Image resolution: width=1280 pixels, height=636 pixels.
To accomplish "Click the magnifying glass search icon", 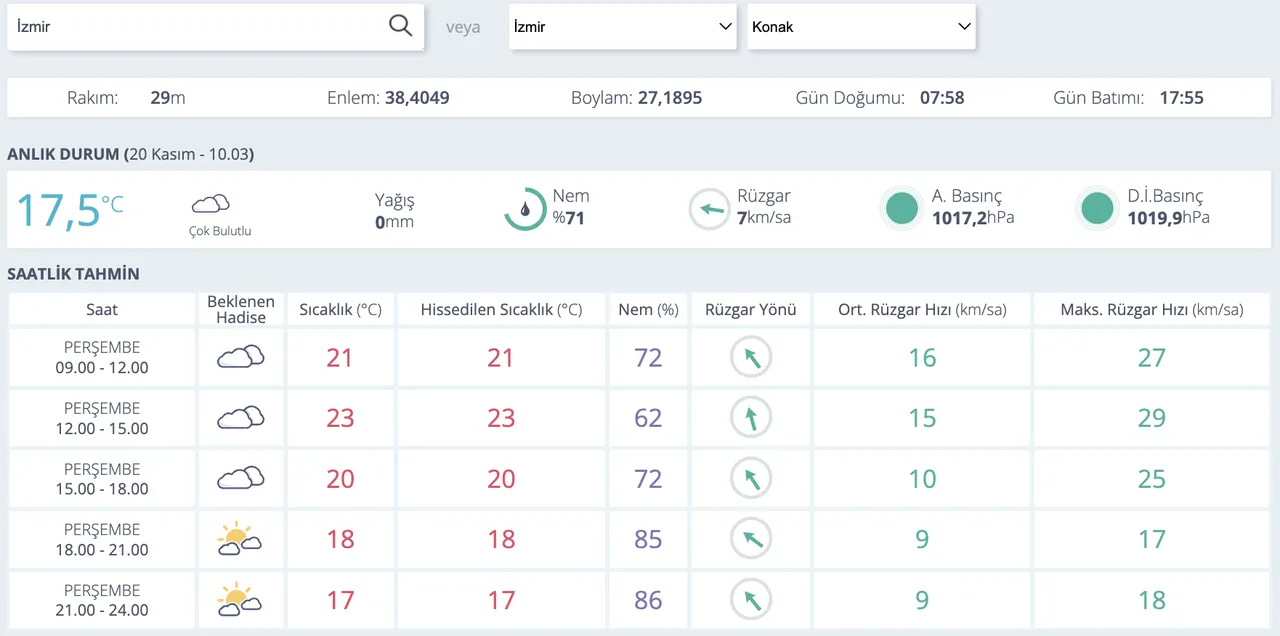I will 400,27.
